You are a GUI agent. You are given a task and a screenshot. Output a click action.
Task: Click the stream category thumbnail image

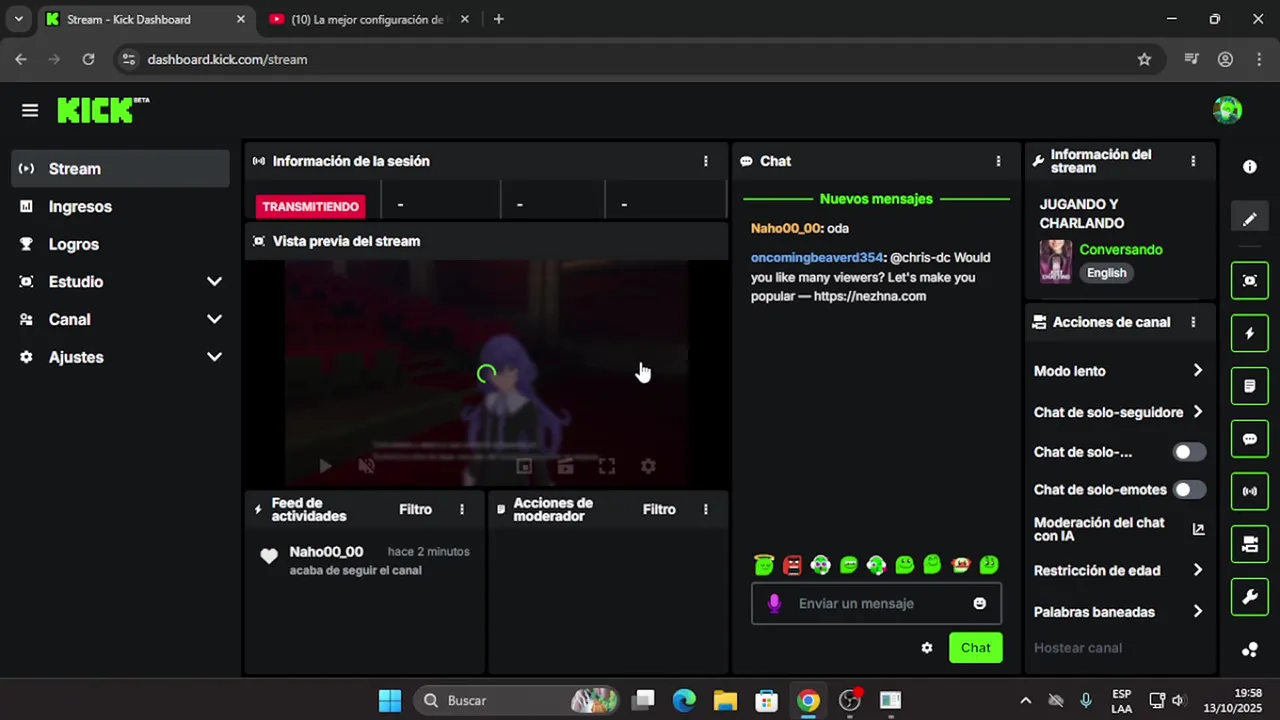(x=1056, y=262)
